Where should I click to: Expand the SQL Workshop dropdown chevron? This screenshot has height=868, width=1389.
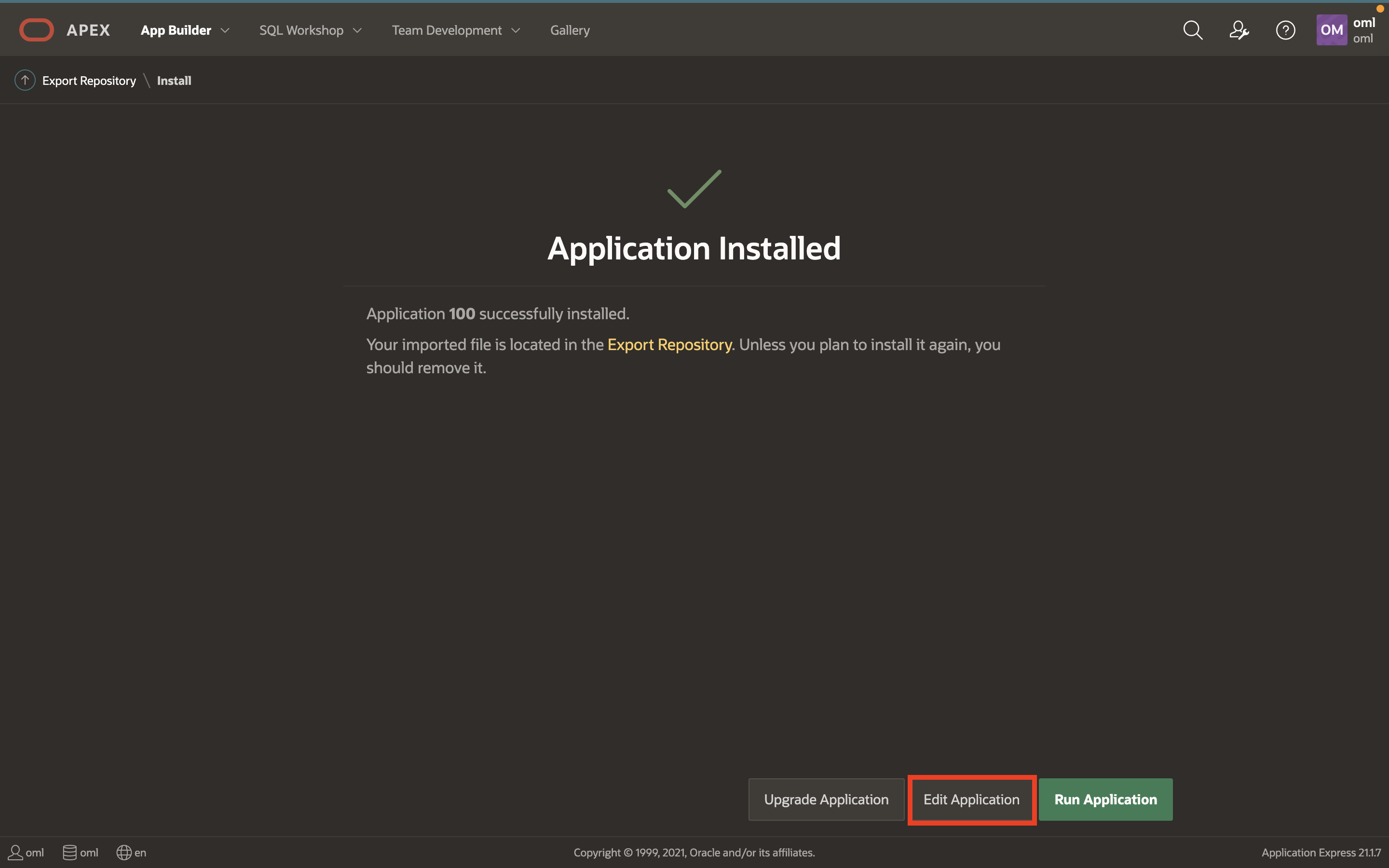[357, 30]
